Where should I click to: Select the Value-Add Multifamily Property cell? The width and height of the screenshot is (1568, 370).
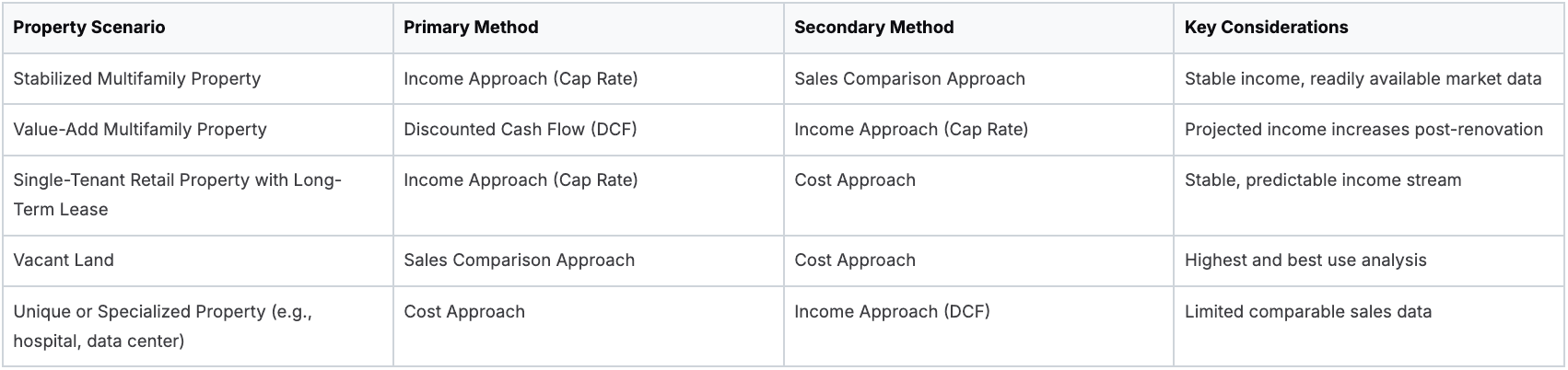[x=140, y=130]
